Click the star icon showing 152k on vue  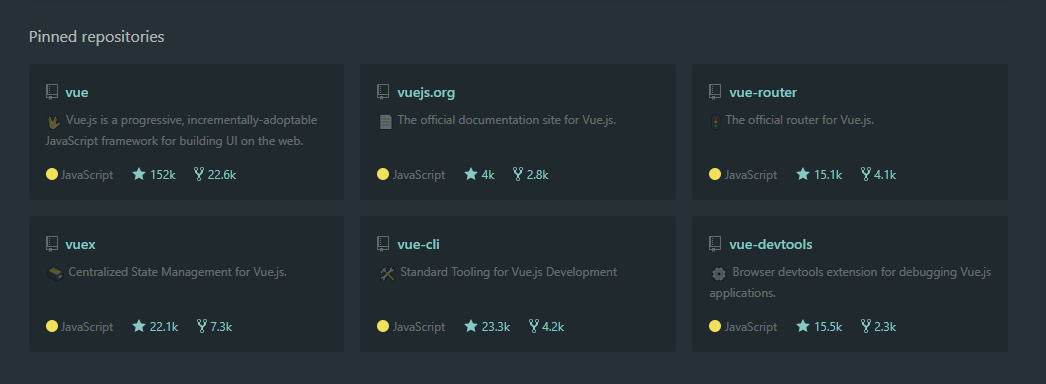(139, 174)
